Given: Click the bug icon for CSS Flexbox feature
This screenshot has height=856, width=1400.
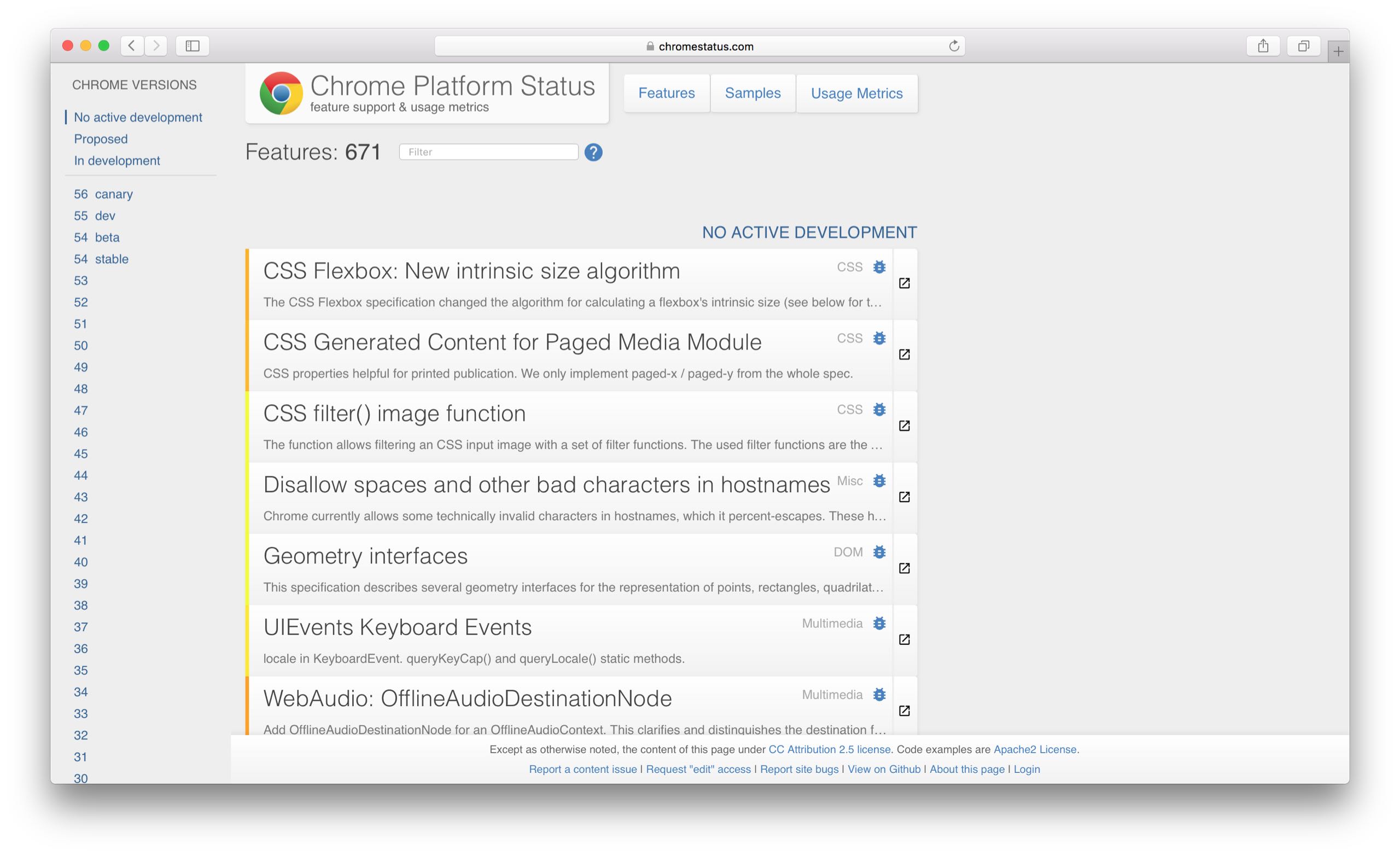Looking at the screenshot, I should click(879, 266).
